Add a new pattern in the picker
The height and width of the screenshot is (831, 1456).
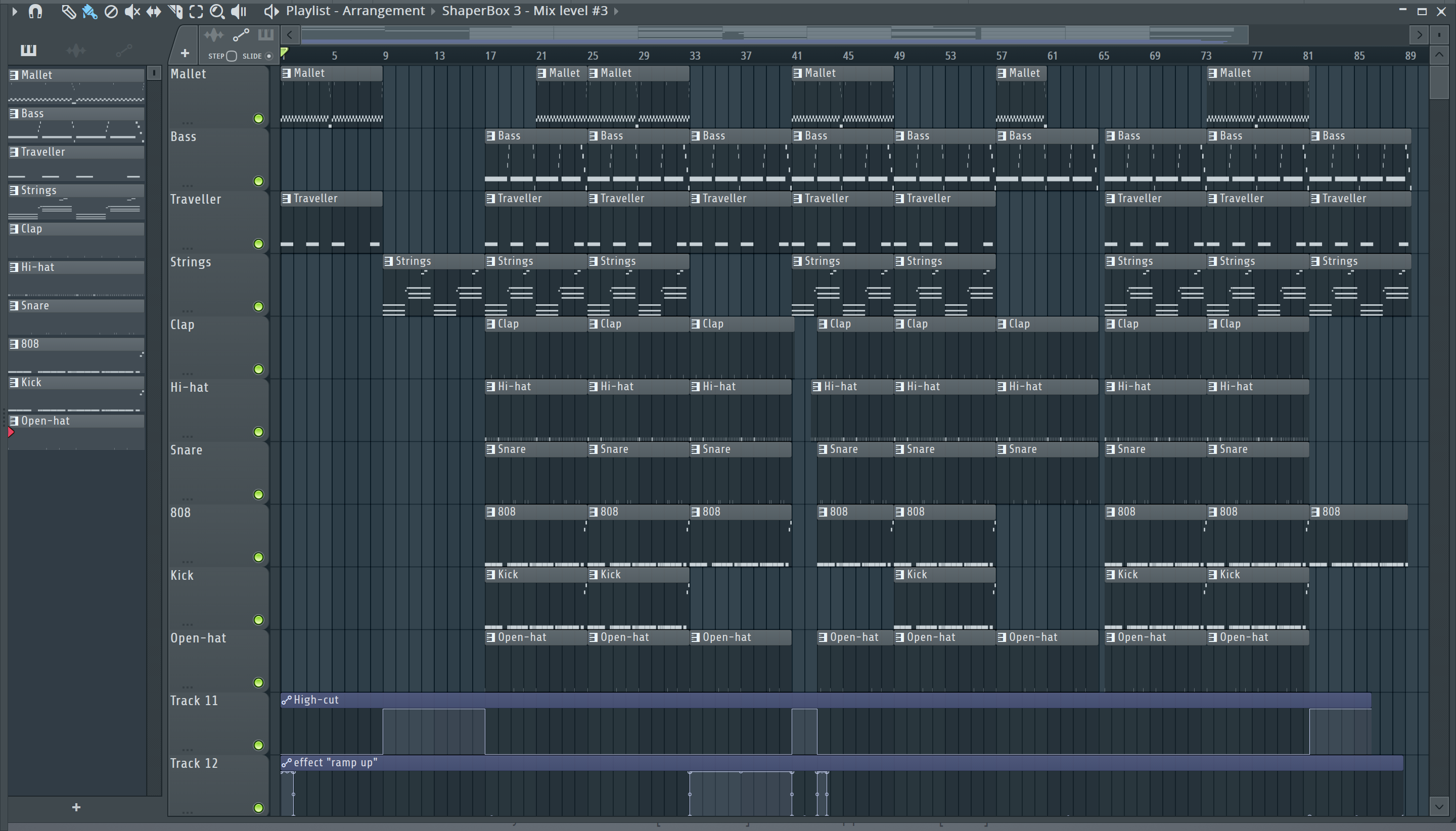(x=76, y=807)
